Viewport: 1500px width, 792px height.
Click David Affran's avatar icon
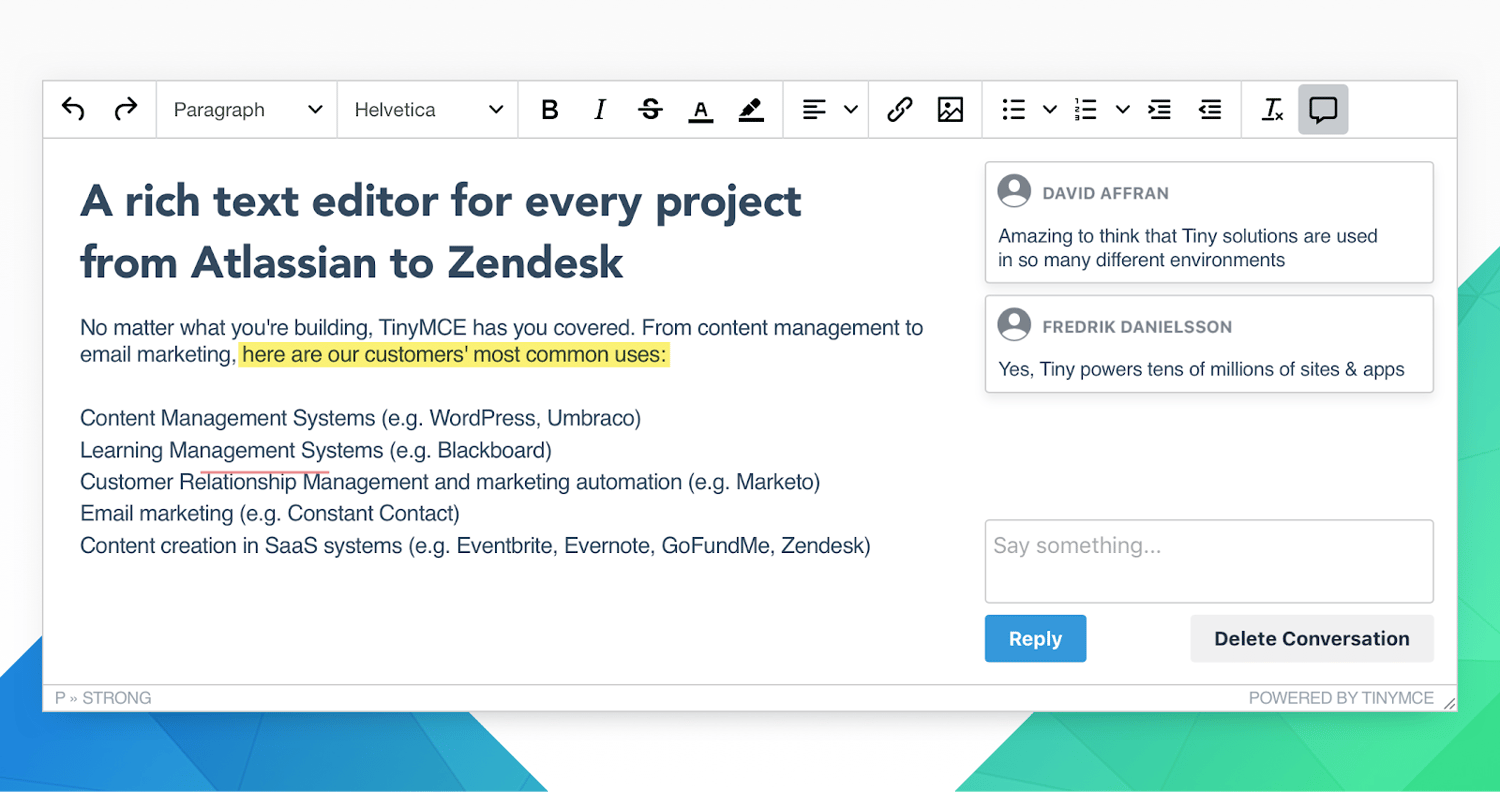(x=1014, y=191)
